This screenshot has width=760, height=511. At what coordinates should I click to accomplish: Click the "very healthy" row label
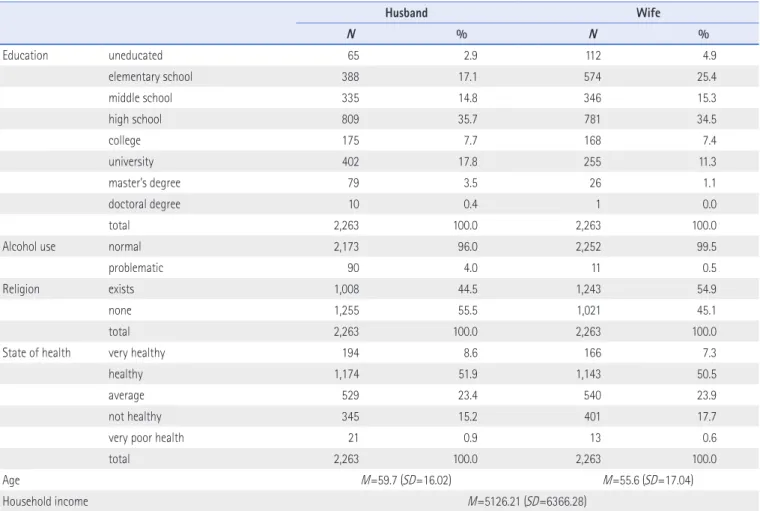(137, 353)
